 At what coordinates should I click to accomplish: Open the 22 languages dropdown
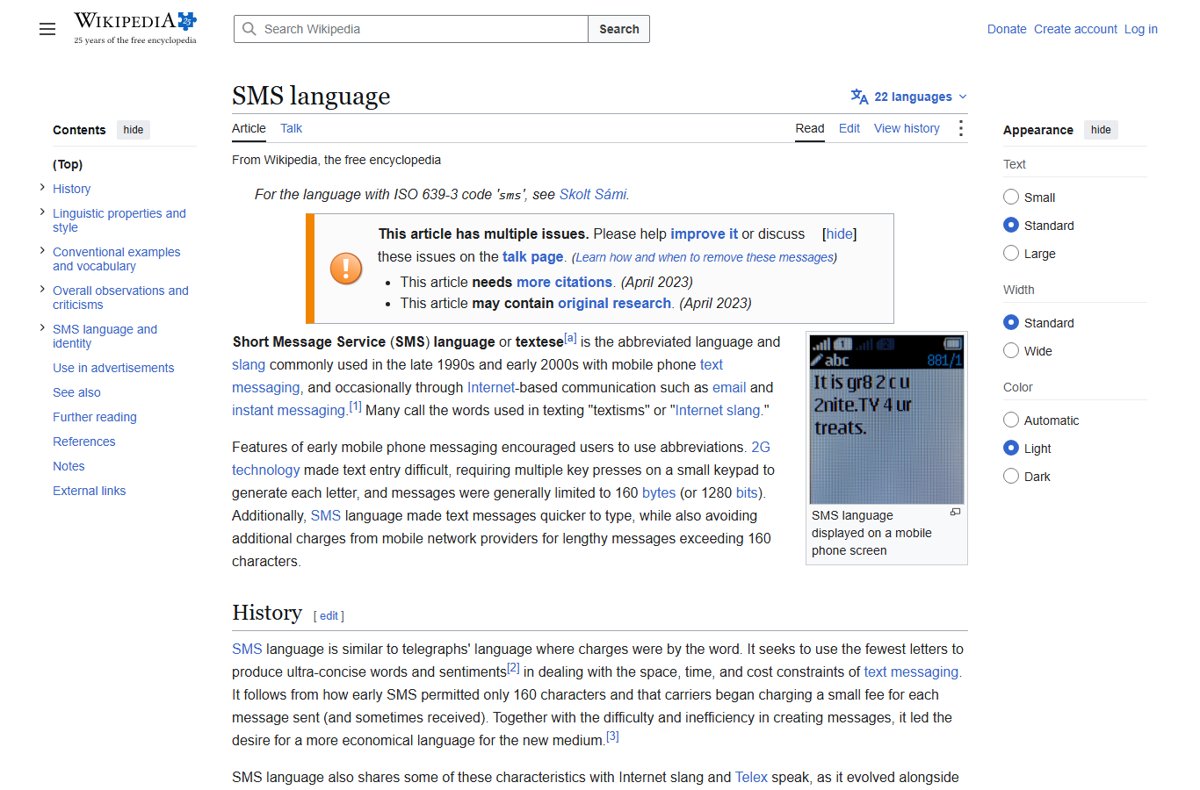pos(909,97)
